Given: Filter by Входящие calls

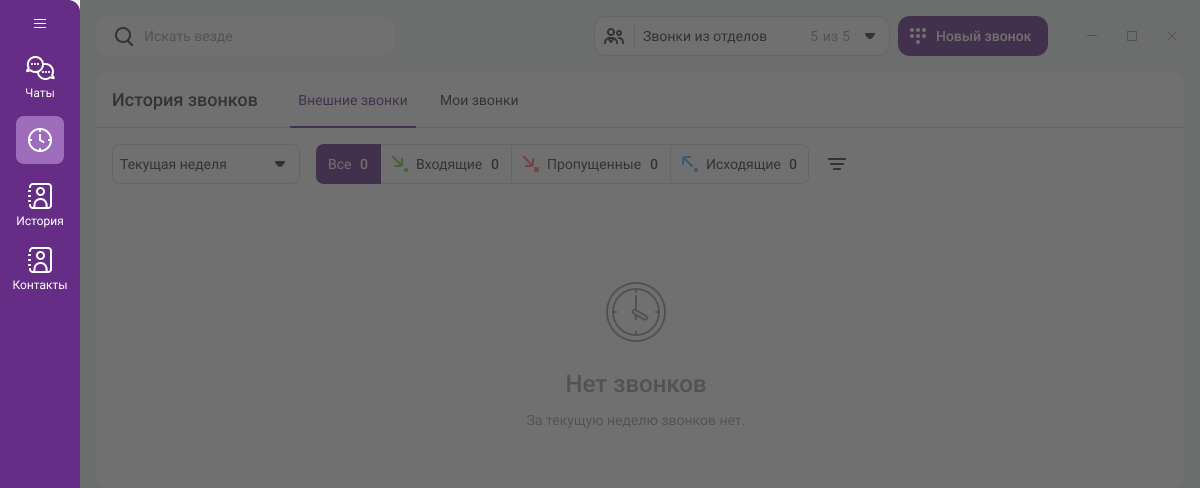Looking at the screenshot, I should coord(446,164).
